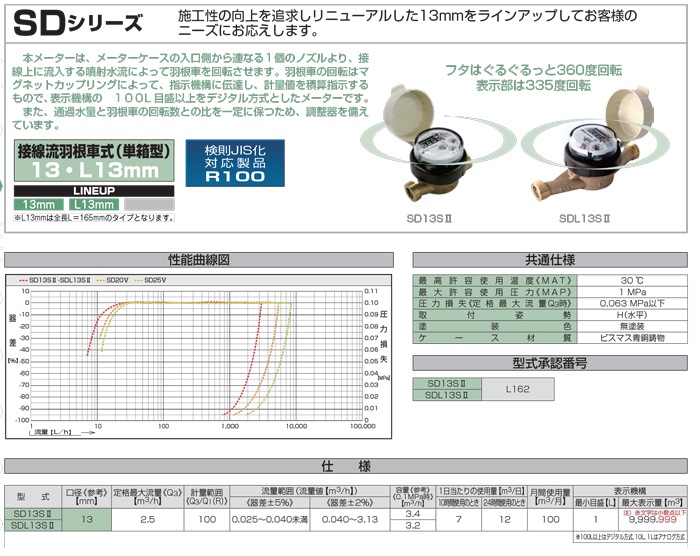Click the 接線流羽根車式(単箱型) green heading box
Image resolution: width=700 pixels, height=556 pixels.
point(94,160)
